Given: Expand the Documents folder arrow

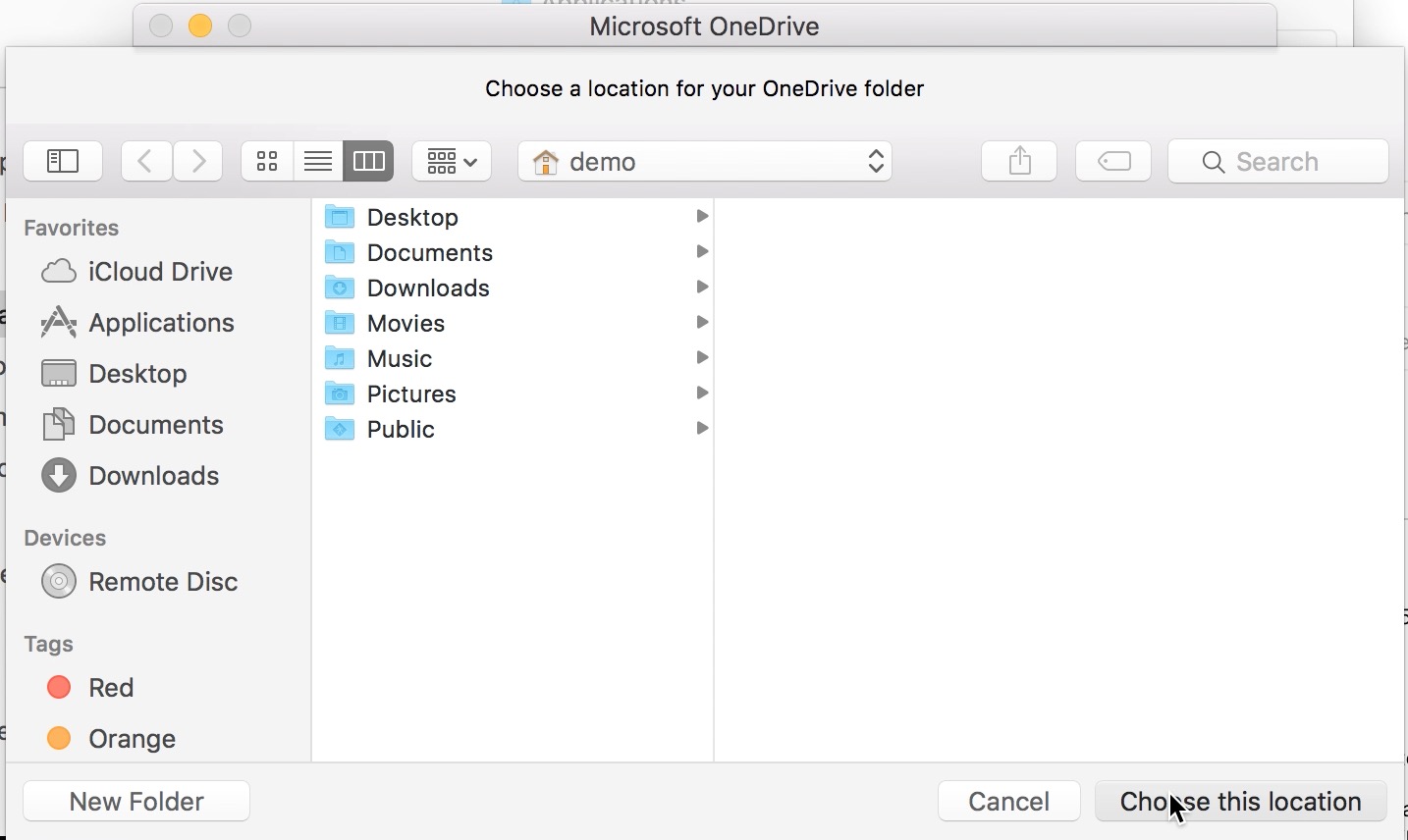Looking at the screenshot, I should (702, 252).
